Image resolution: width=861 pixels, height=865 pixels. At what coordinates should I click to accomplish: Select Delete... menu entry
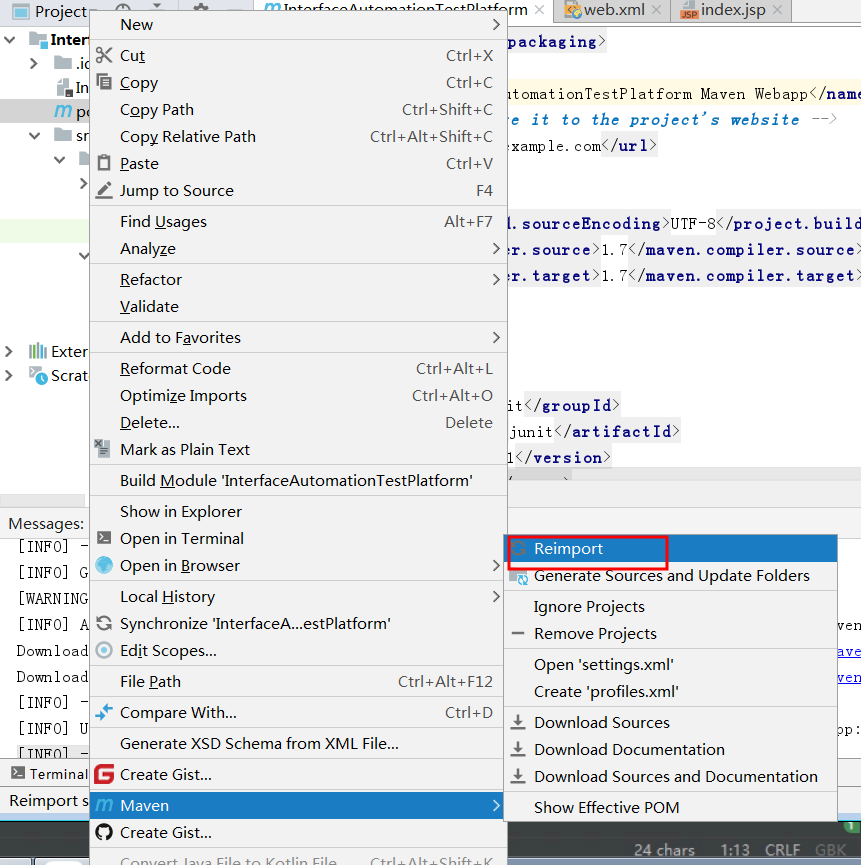click(x=298, y=422)
